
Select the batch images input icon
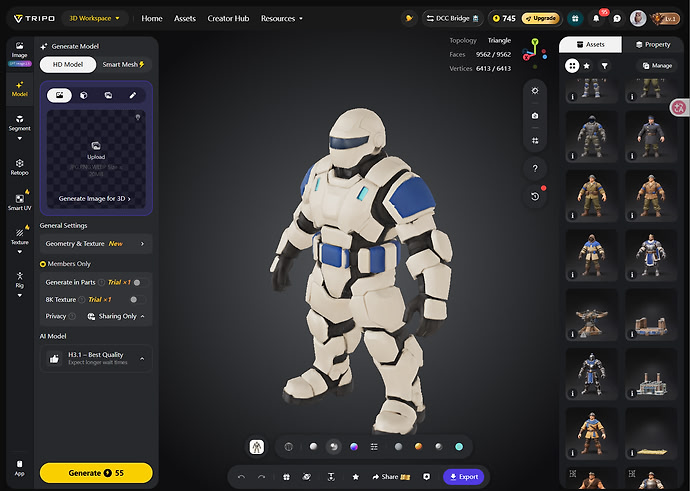pyautogui.click(x=108, y=95)
